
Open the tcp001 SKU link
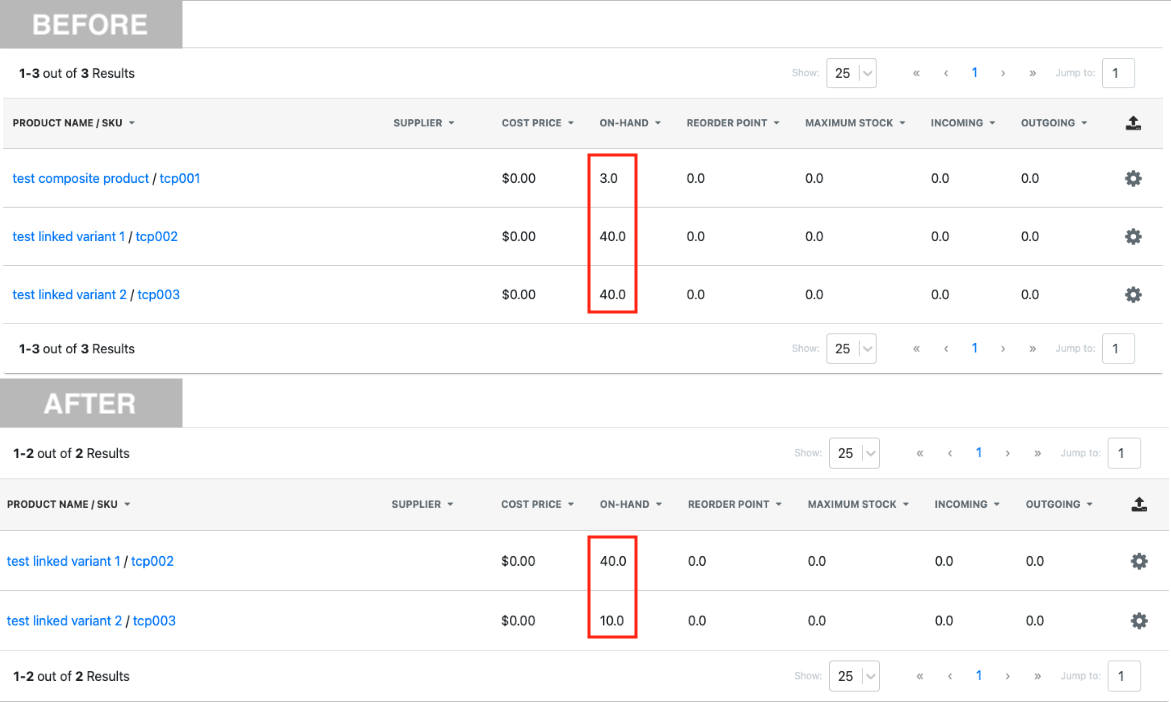tap(180, 179)
